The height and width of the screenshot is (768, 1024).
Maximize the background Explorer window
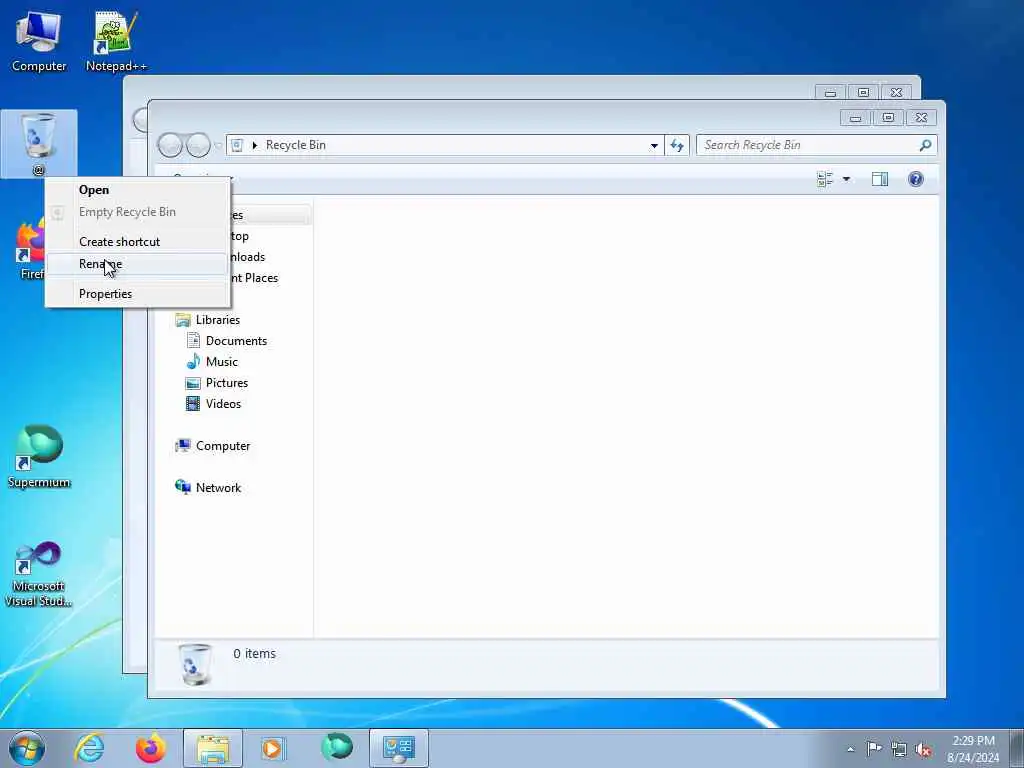(863, 93)
